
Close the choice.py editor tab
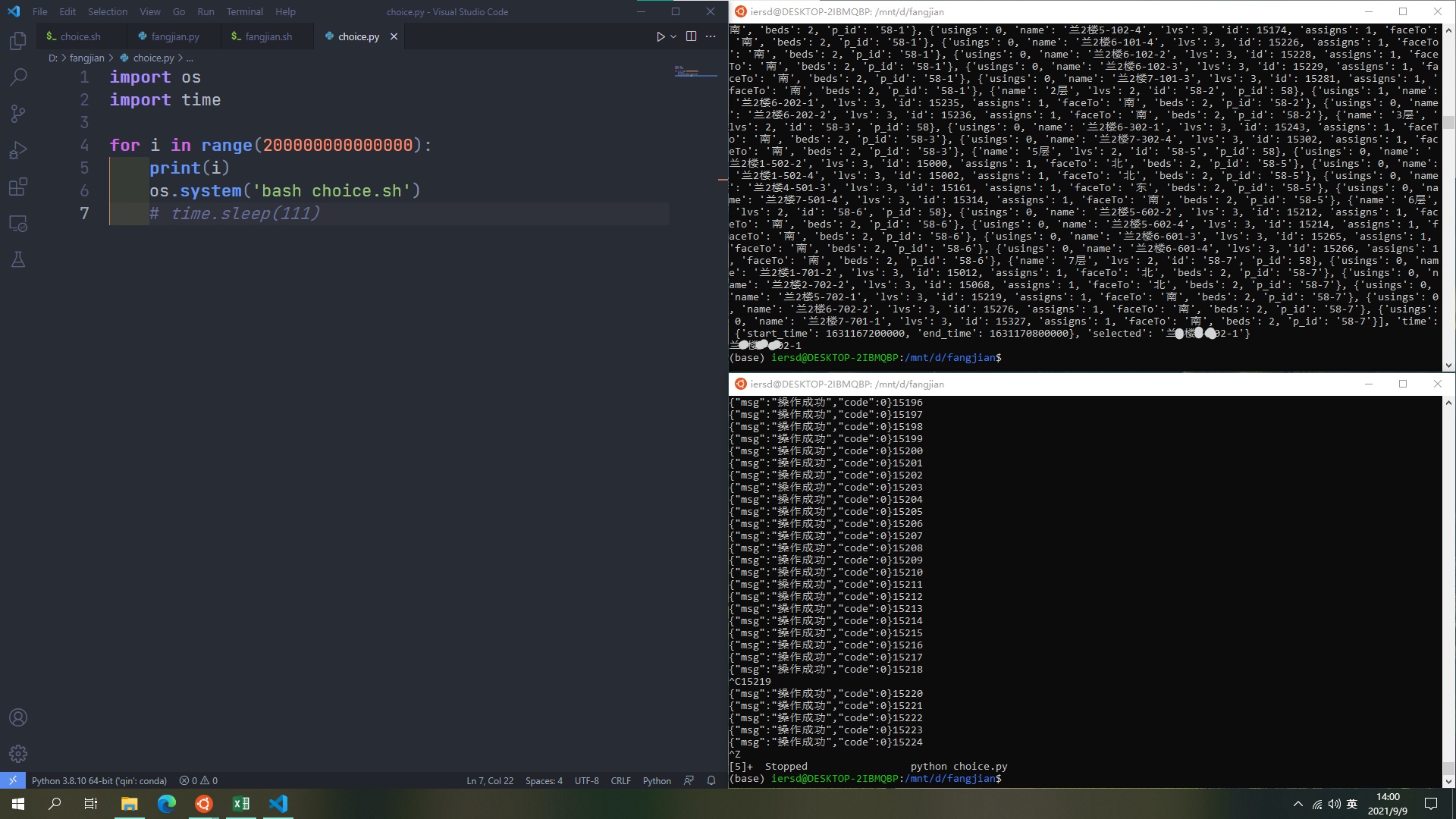click(394, 36)
